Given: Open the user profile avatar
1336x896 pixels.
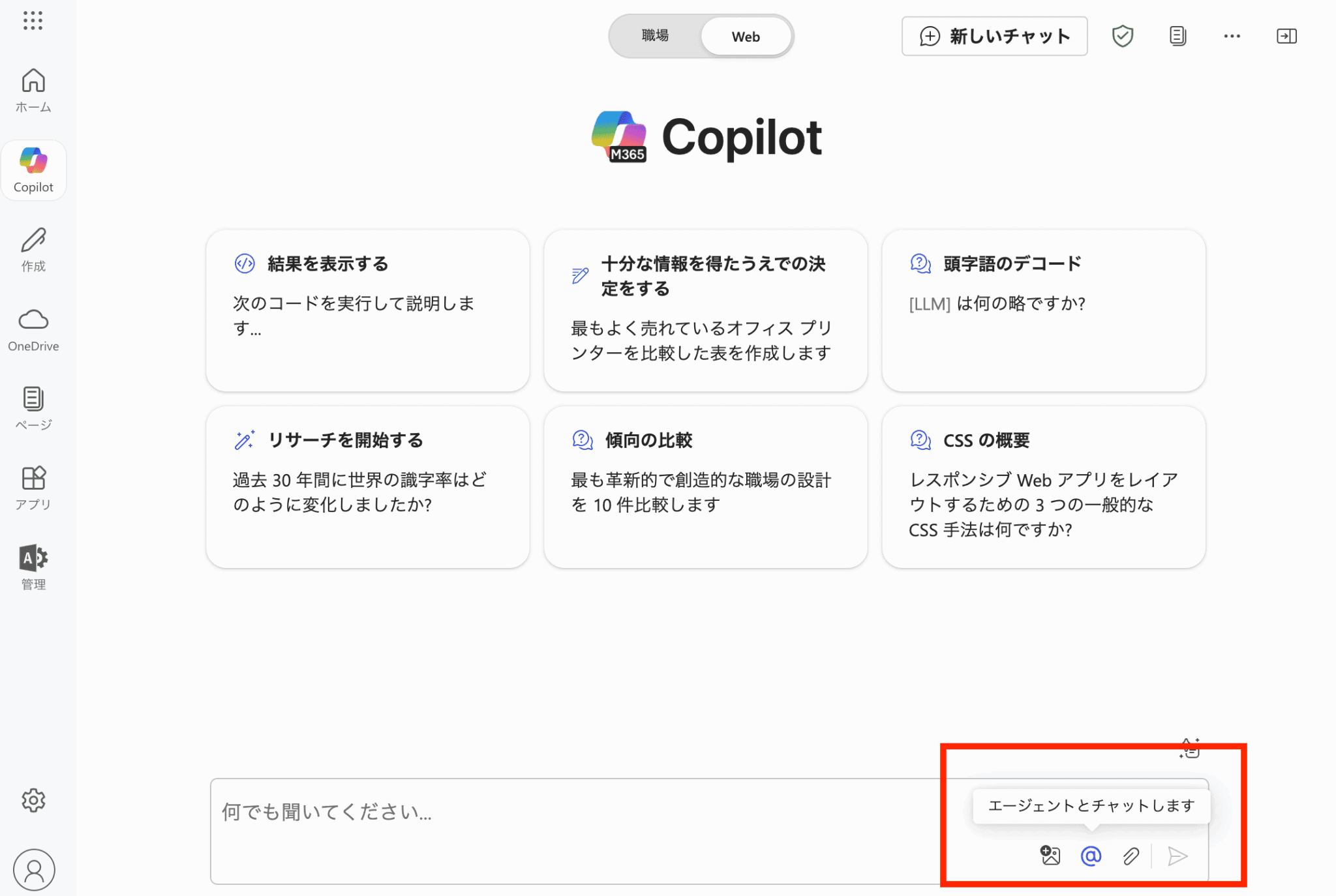Looking at the screenshot, I should [33, 869].
